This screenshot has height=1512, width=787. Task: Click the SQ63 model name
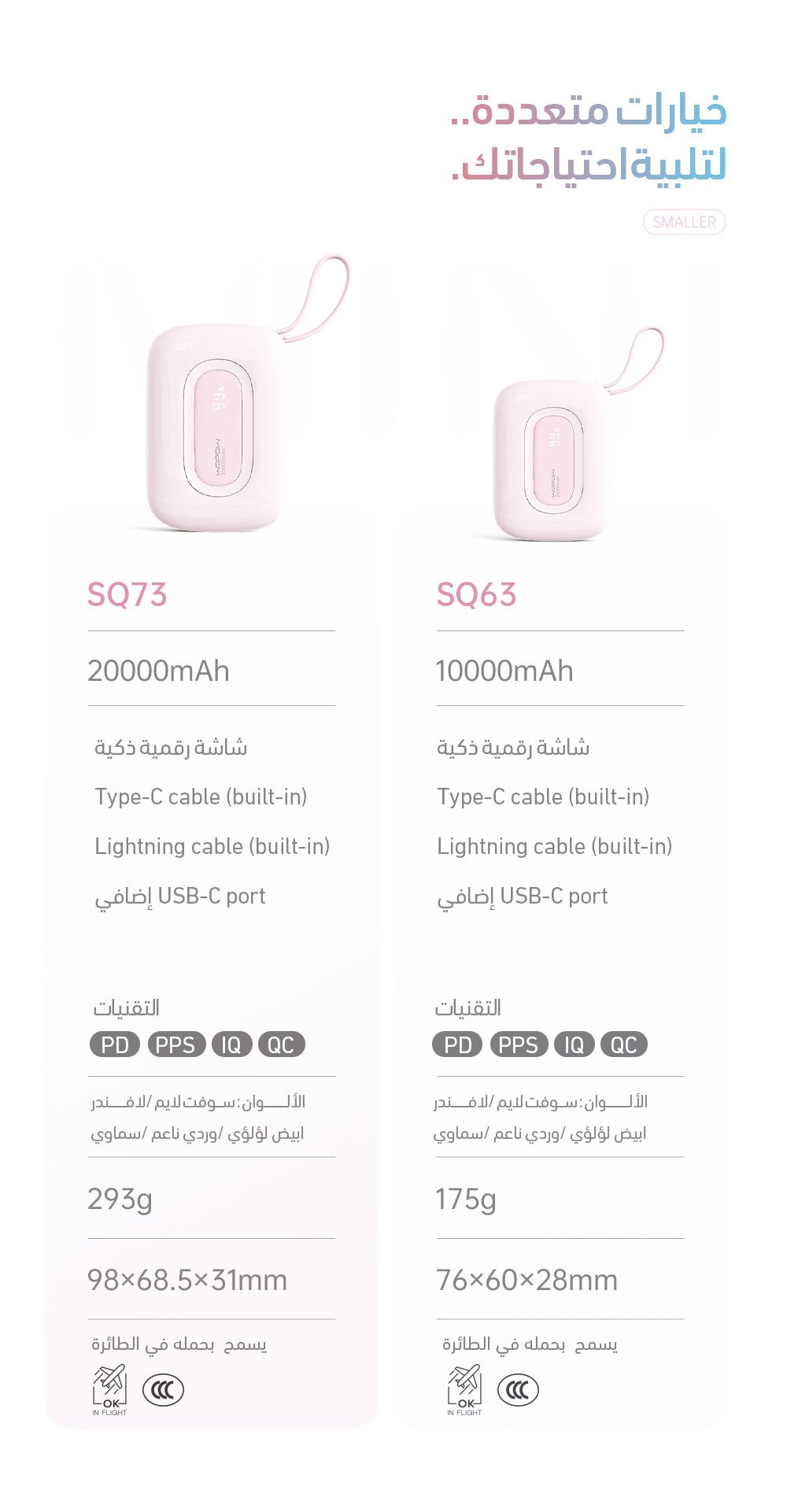[476, 594]
